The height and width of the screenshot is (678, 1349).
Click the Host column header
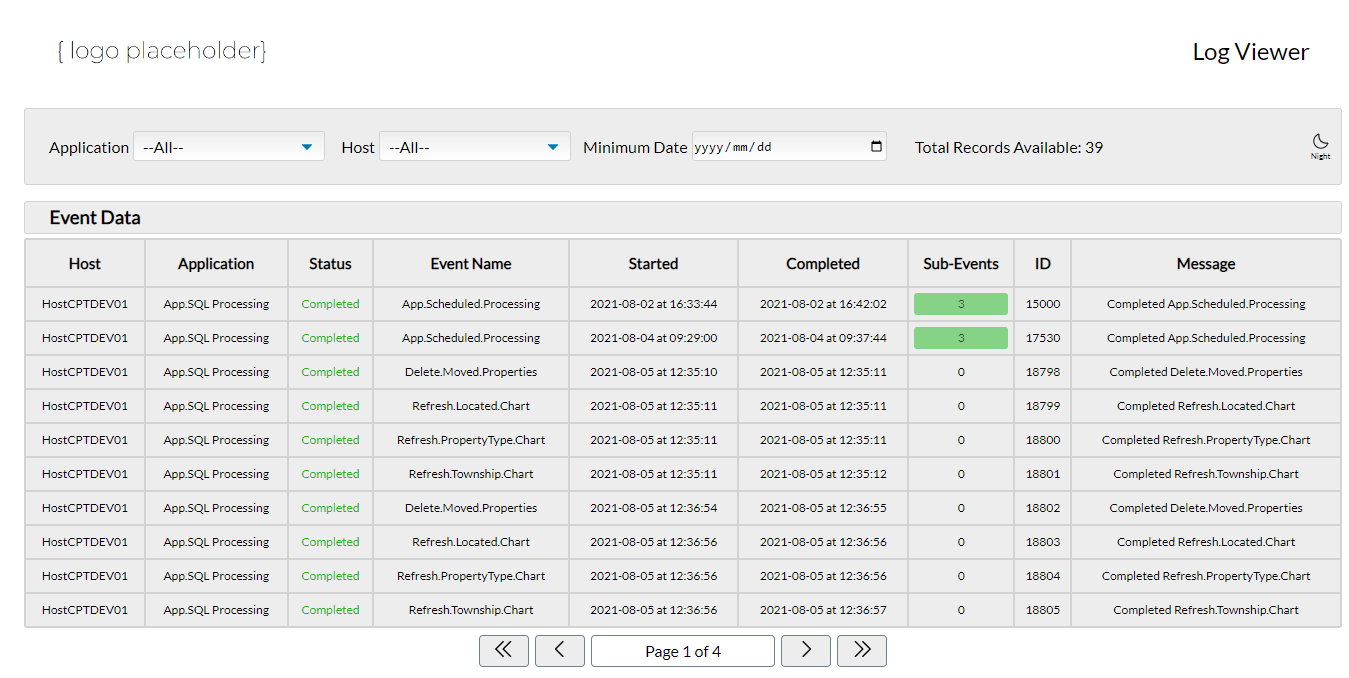[85, 264]
